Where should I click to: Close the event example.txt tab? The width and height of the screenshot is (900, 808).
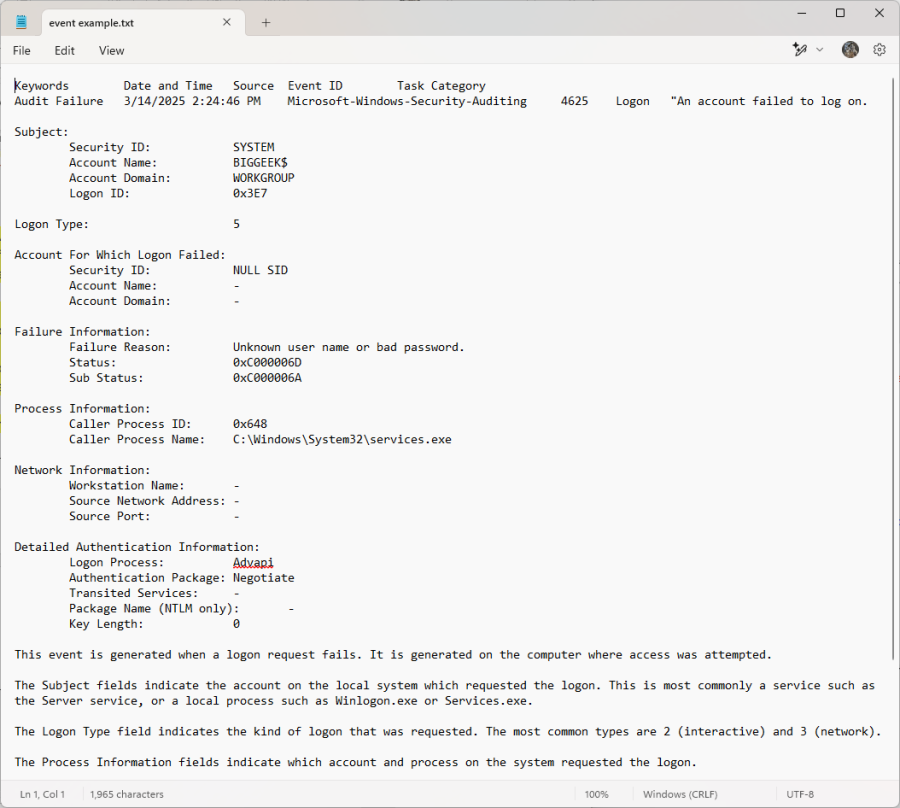click(x=227, y=21)
